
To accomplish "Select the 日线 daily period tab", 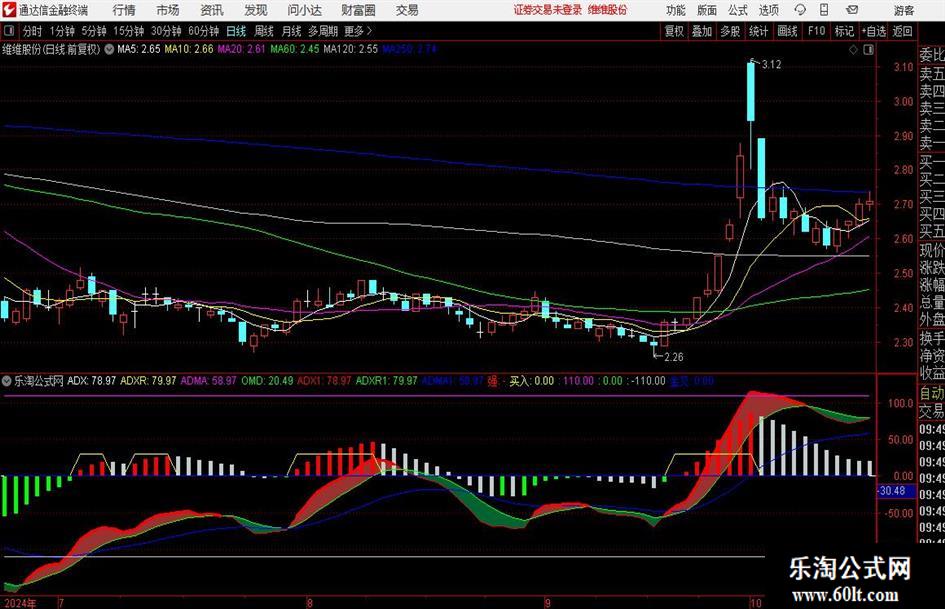I will [x=236, y=31].
